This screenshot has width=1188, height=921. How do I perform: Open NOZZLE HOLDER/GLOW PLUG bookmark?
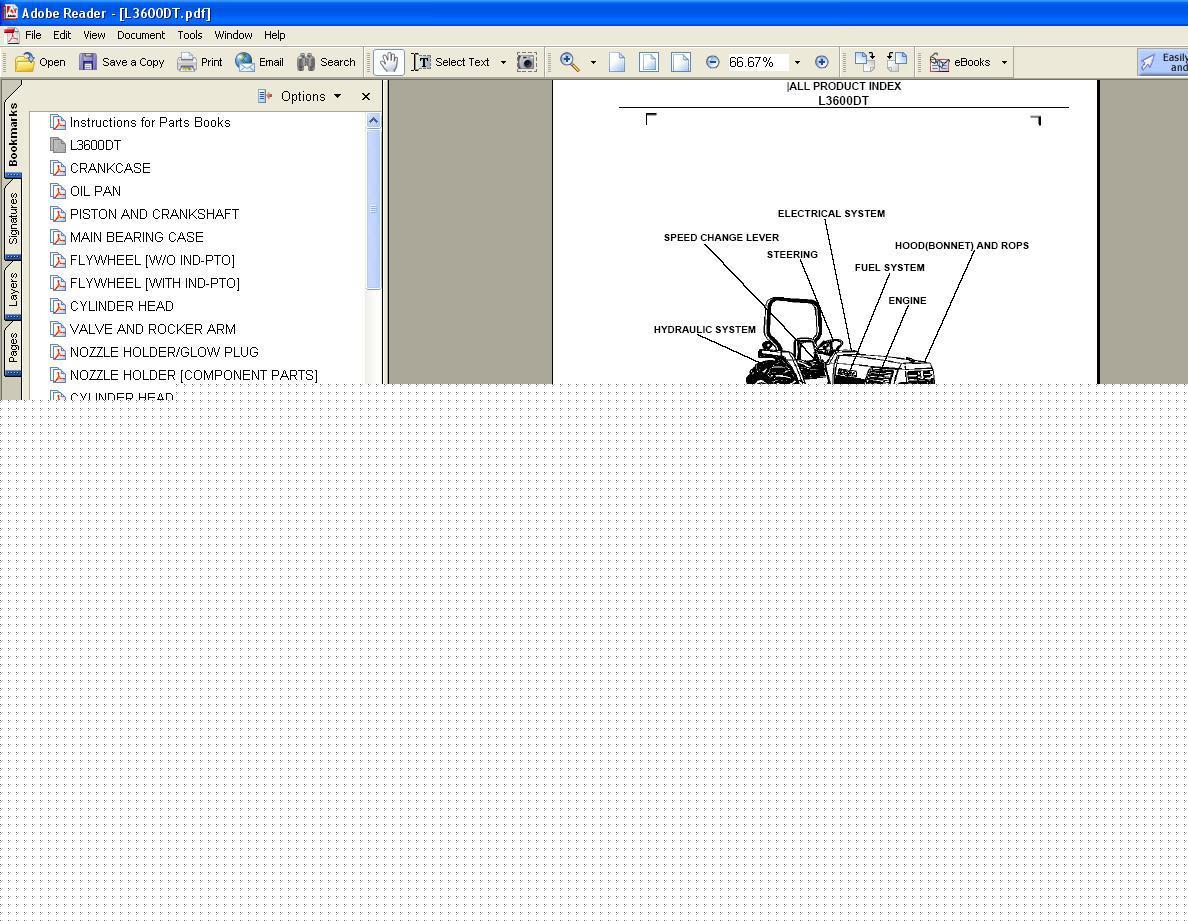pyautogui.click(x=164, y=351)
